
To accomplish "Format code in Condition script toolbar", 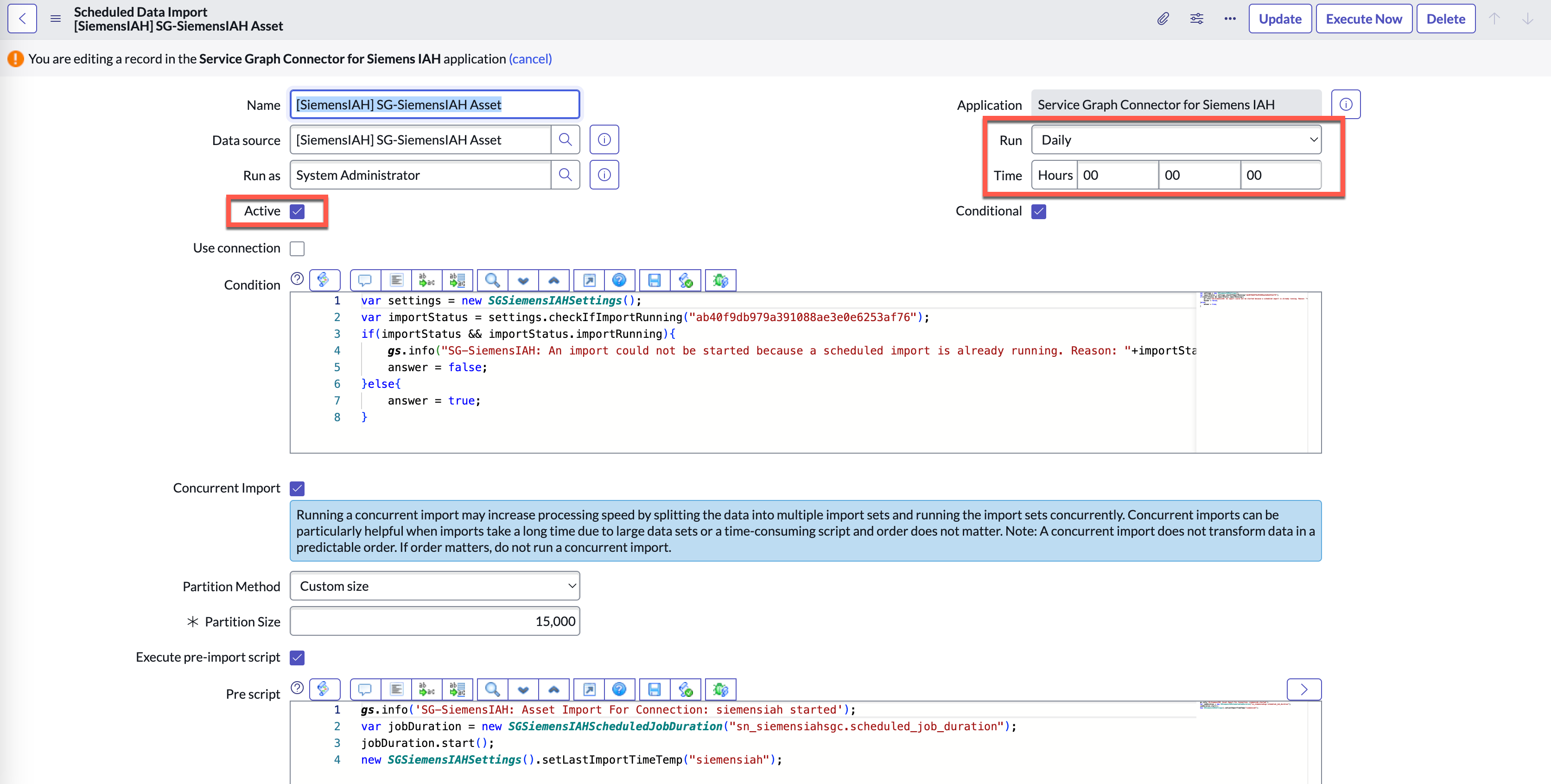I will [x=396, y=280].
